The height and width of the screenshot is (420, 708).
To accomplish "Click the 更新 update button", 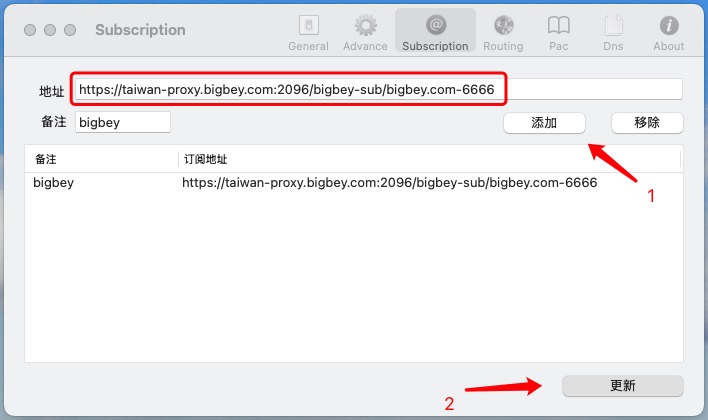I will [623, 386].
